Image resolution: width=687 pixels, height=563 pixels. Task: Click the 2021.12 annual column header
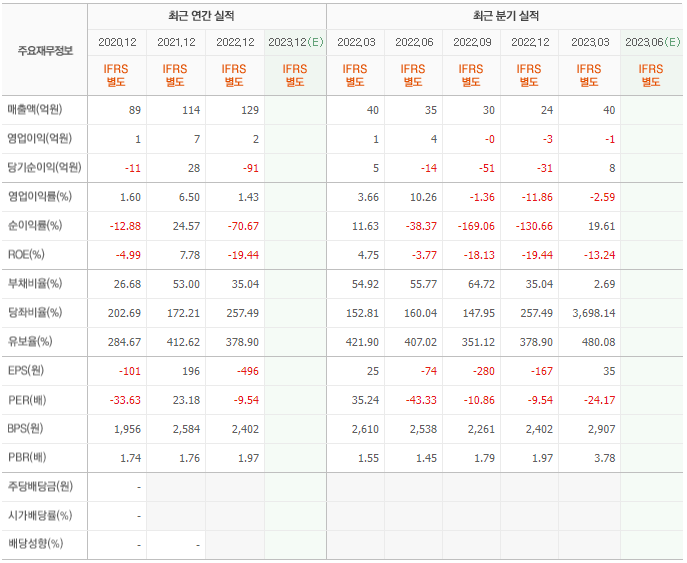tap(176, 42)
